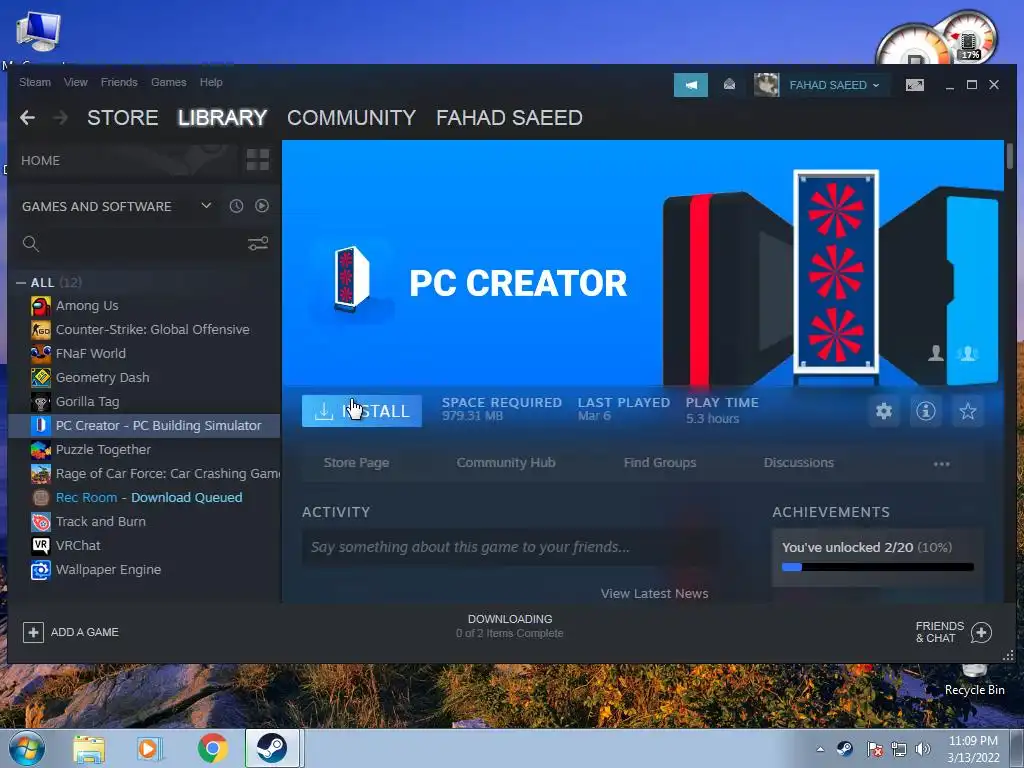1024x768 pixels.
Task: Click the single friend silhouette icon
Action: [936, 353]
